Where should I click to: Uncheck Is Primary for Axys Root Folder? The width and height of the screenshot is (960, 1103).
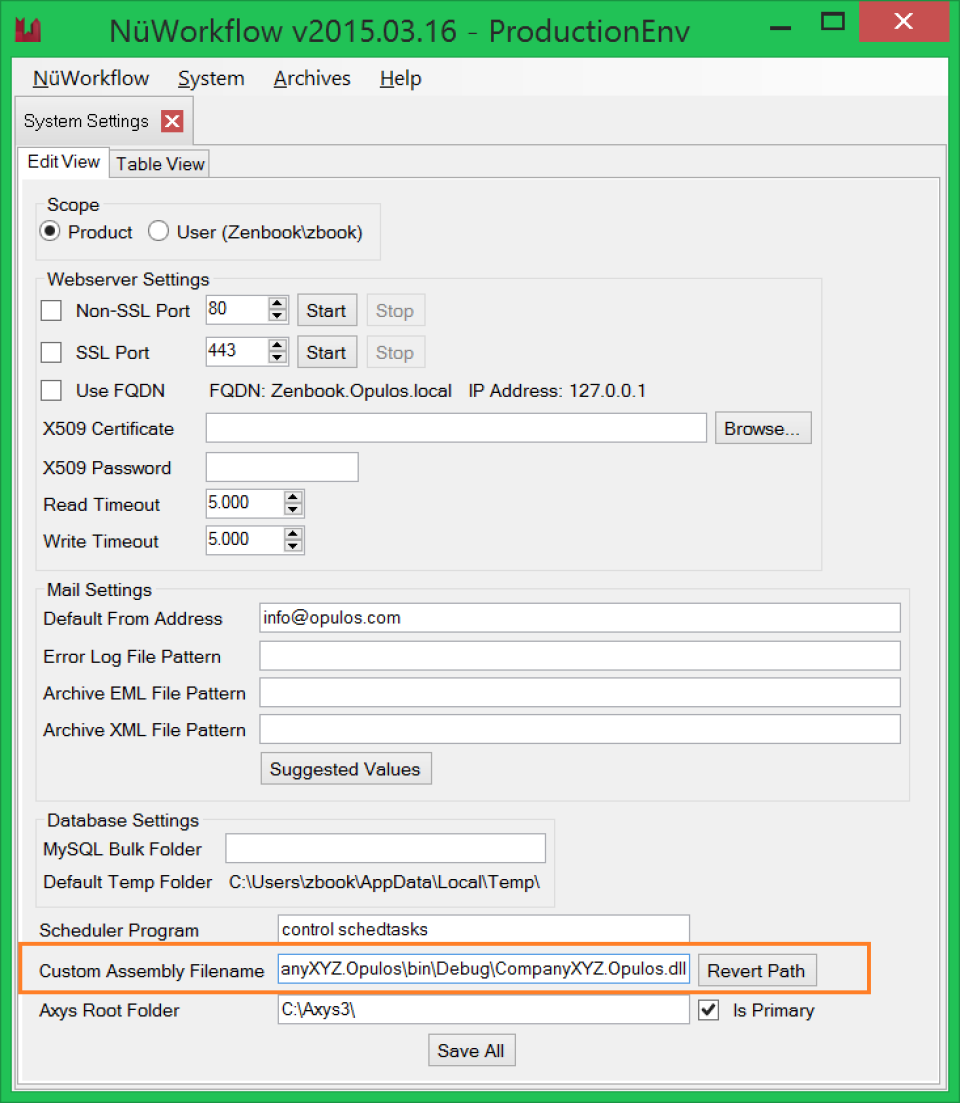[708, 1010]
